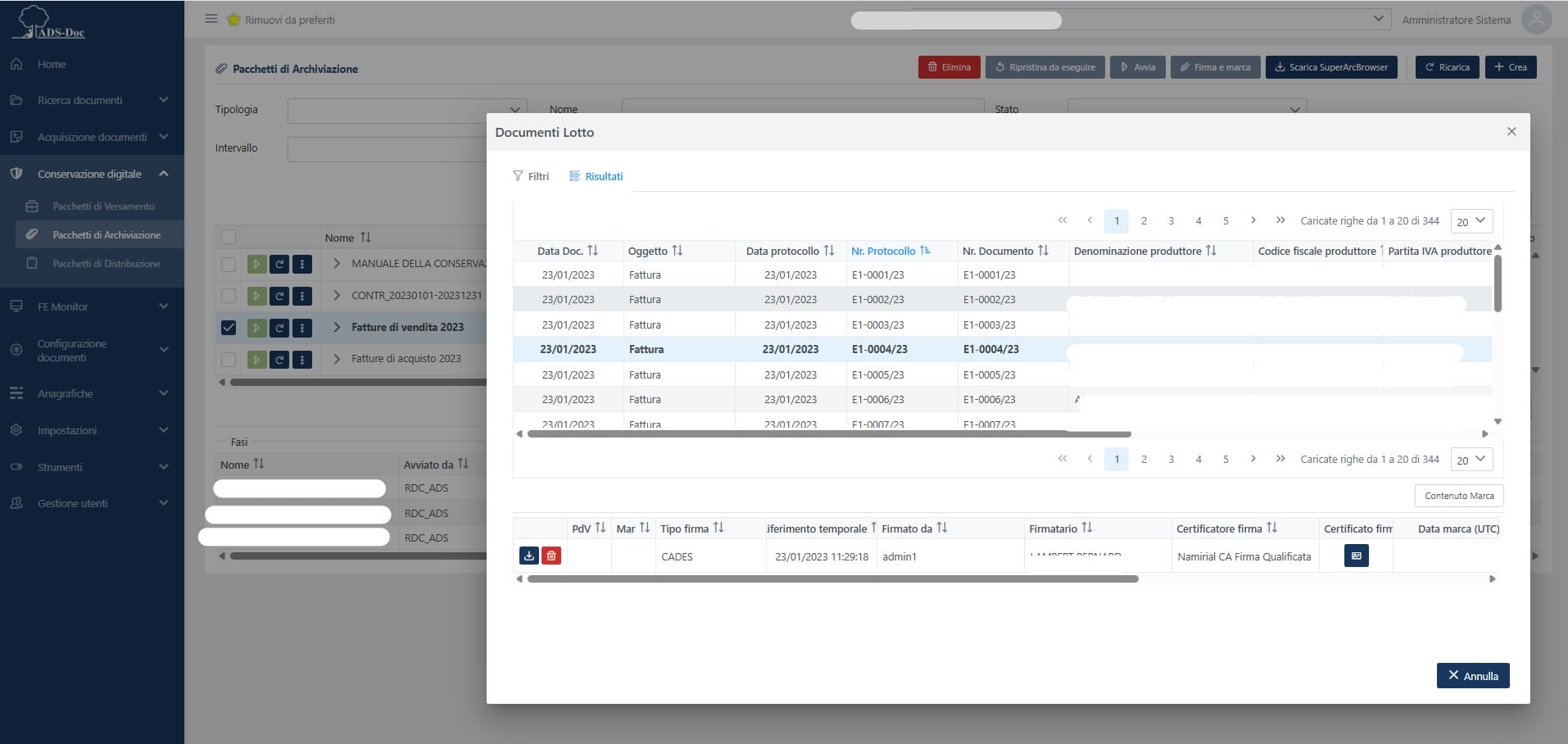
Task: Switch to the Filtri tab
Action: point(531,176)
